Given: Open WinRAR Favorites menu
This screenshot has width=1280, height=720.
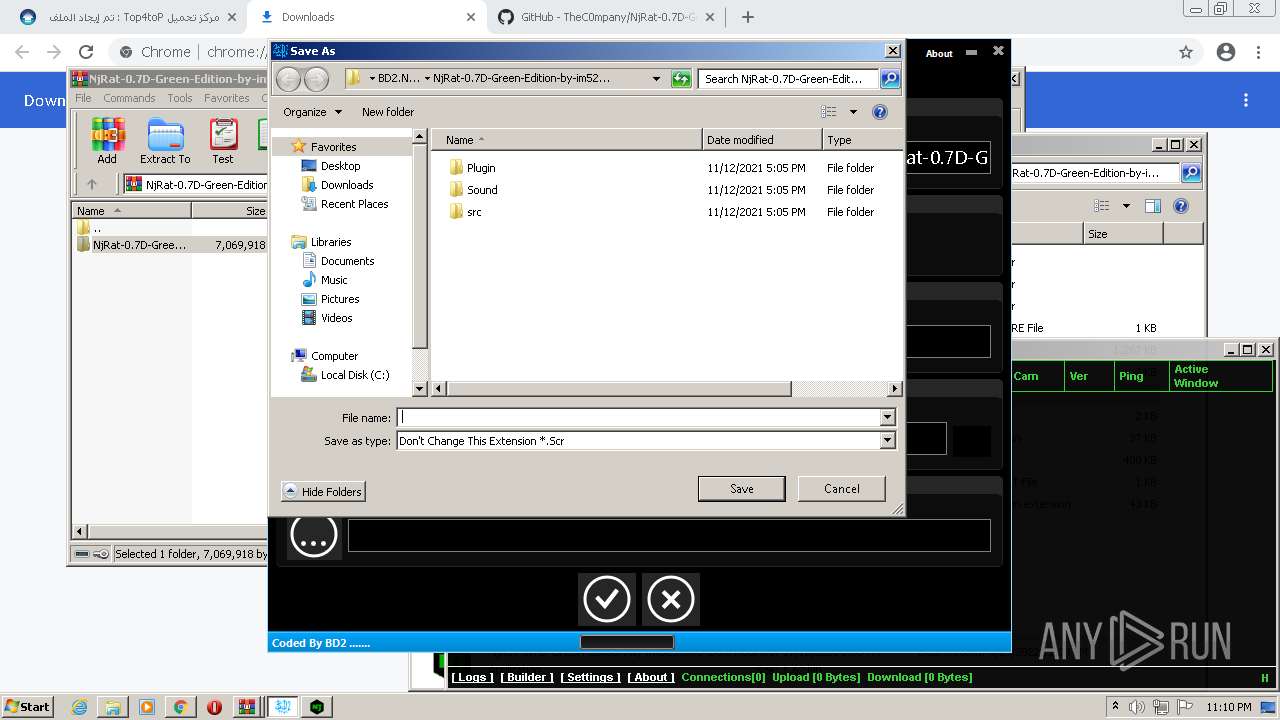Looking at the screenshot, I should 227,98.
